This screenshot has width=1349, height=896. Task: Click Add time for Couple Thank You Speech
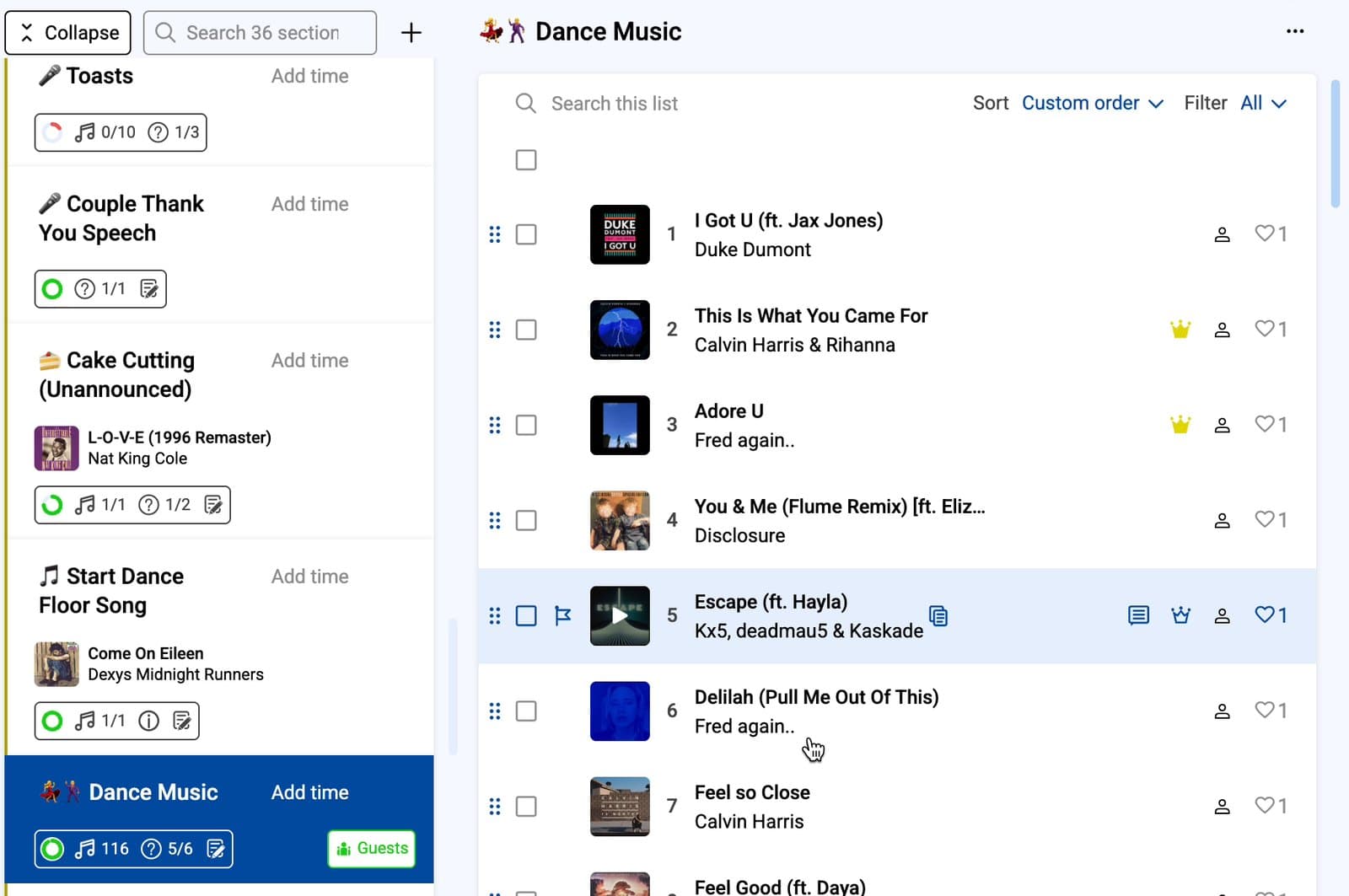[x=309, y=204]
